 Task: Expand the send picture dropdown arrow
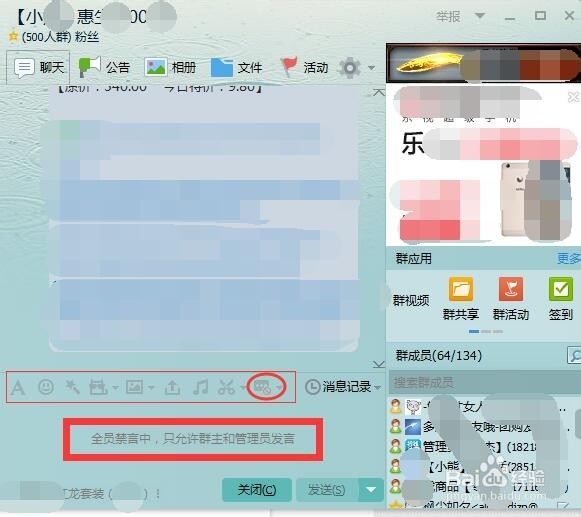pos(151,388)
